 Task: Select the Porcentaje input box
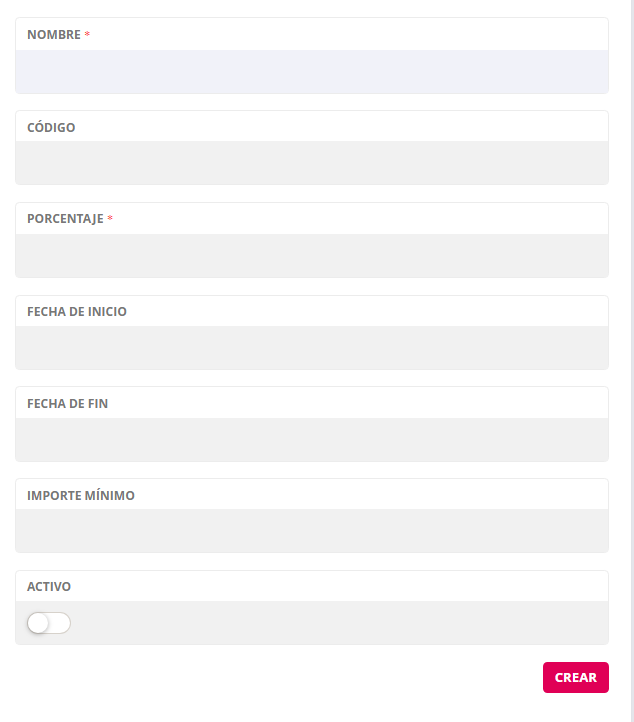point(311,255)
